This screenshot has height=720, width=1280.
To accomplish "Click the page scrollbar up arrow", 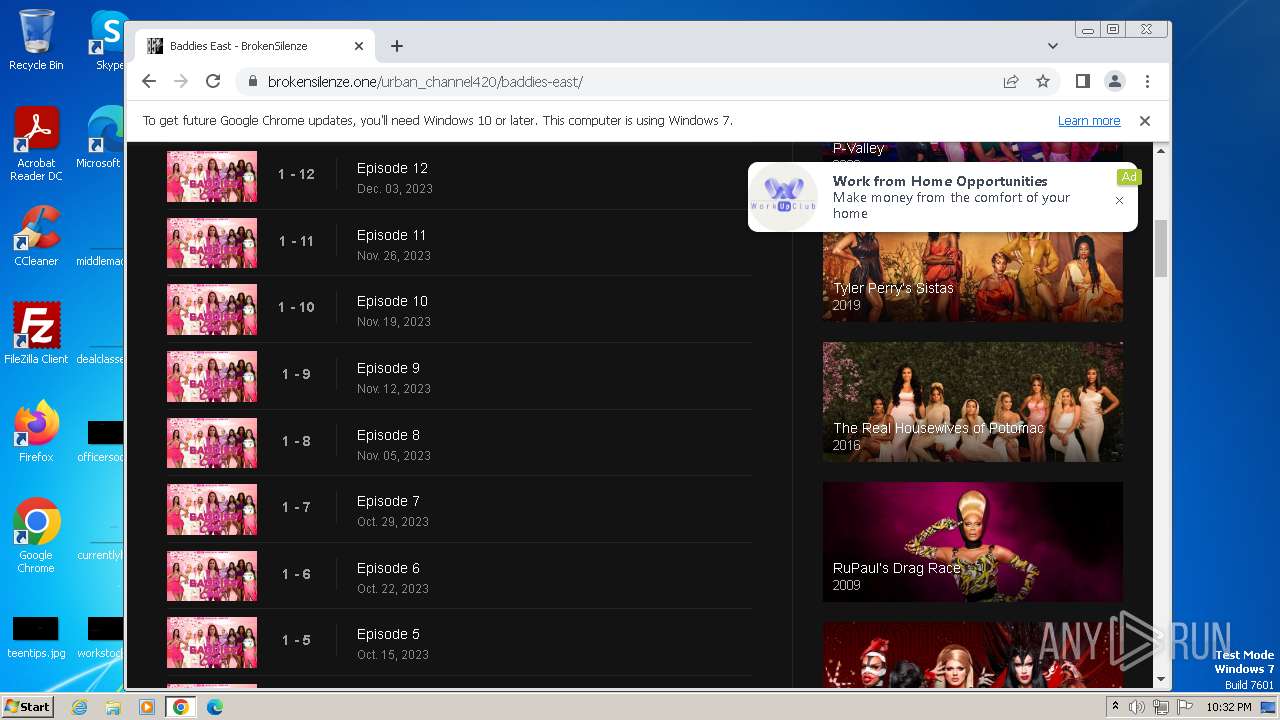I will (x=1161, y=151).
